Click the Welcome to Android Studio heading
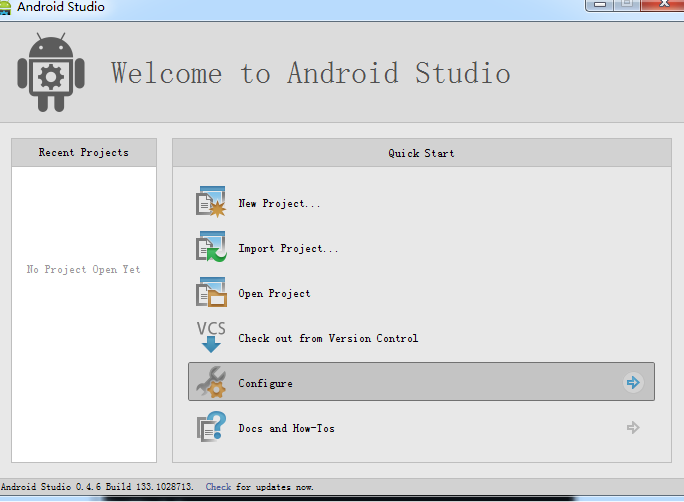Image resolution: width=684 pixels, height=502 pixels. pos(311,73)
